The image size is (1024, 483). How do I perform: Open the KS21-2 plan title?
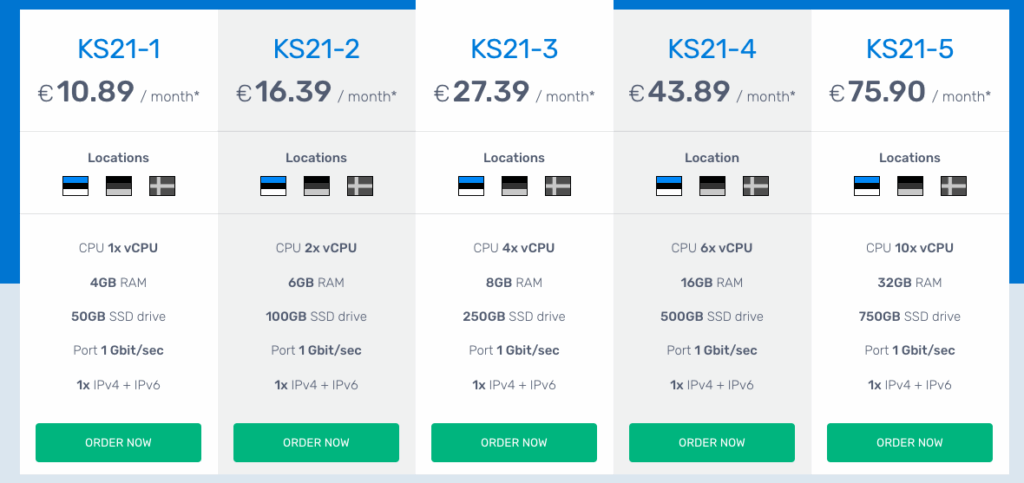[316, 49]
